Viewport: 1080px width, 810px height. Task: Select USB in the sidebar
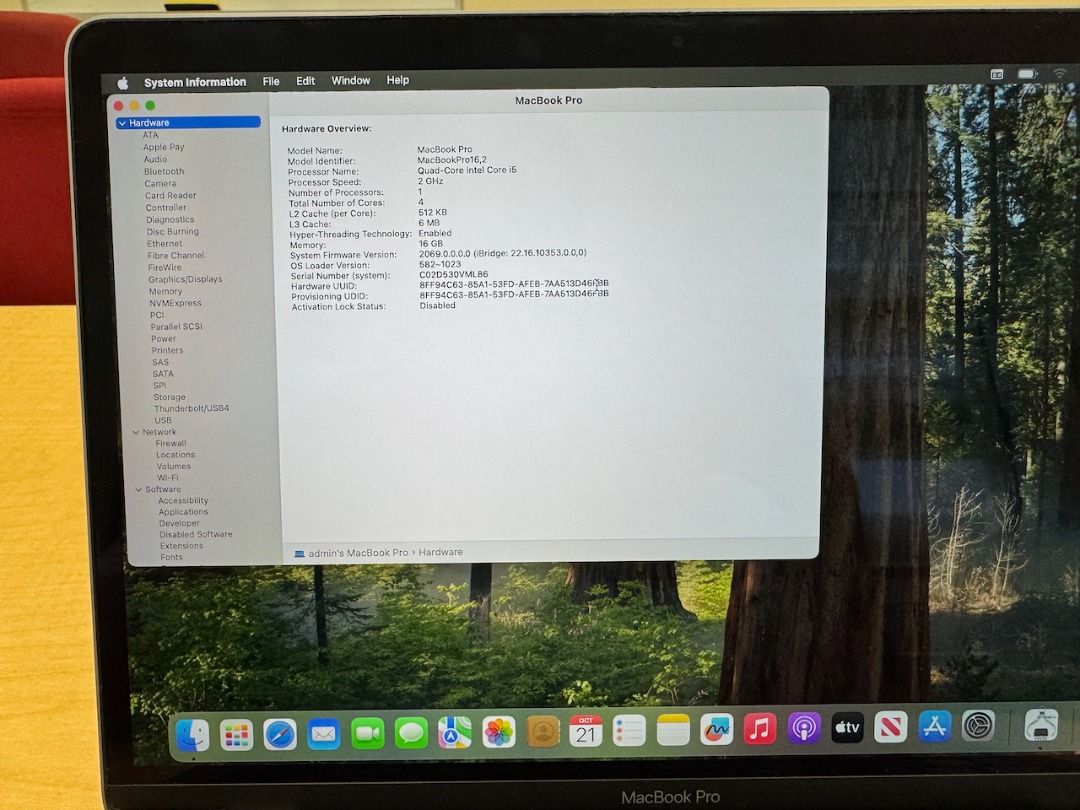pyautogui.click(x=163, y=420)
